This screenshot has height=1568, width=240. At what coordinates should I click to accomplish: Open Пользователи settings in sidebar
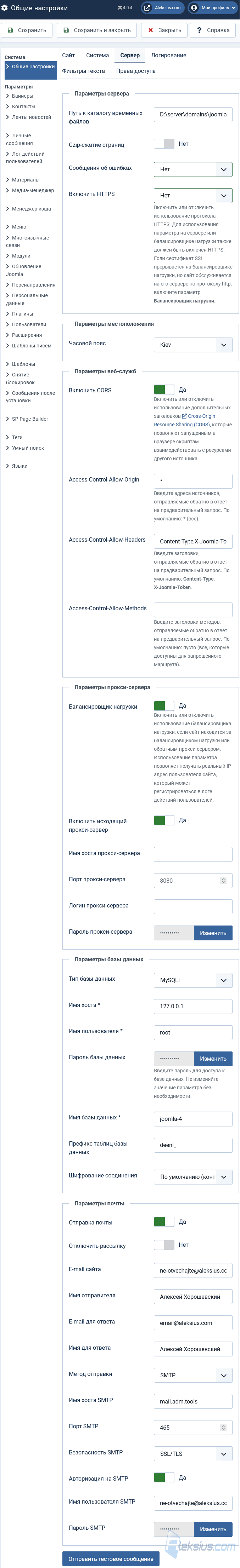29,324
